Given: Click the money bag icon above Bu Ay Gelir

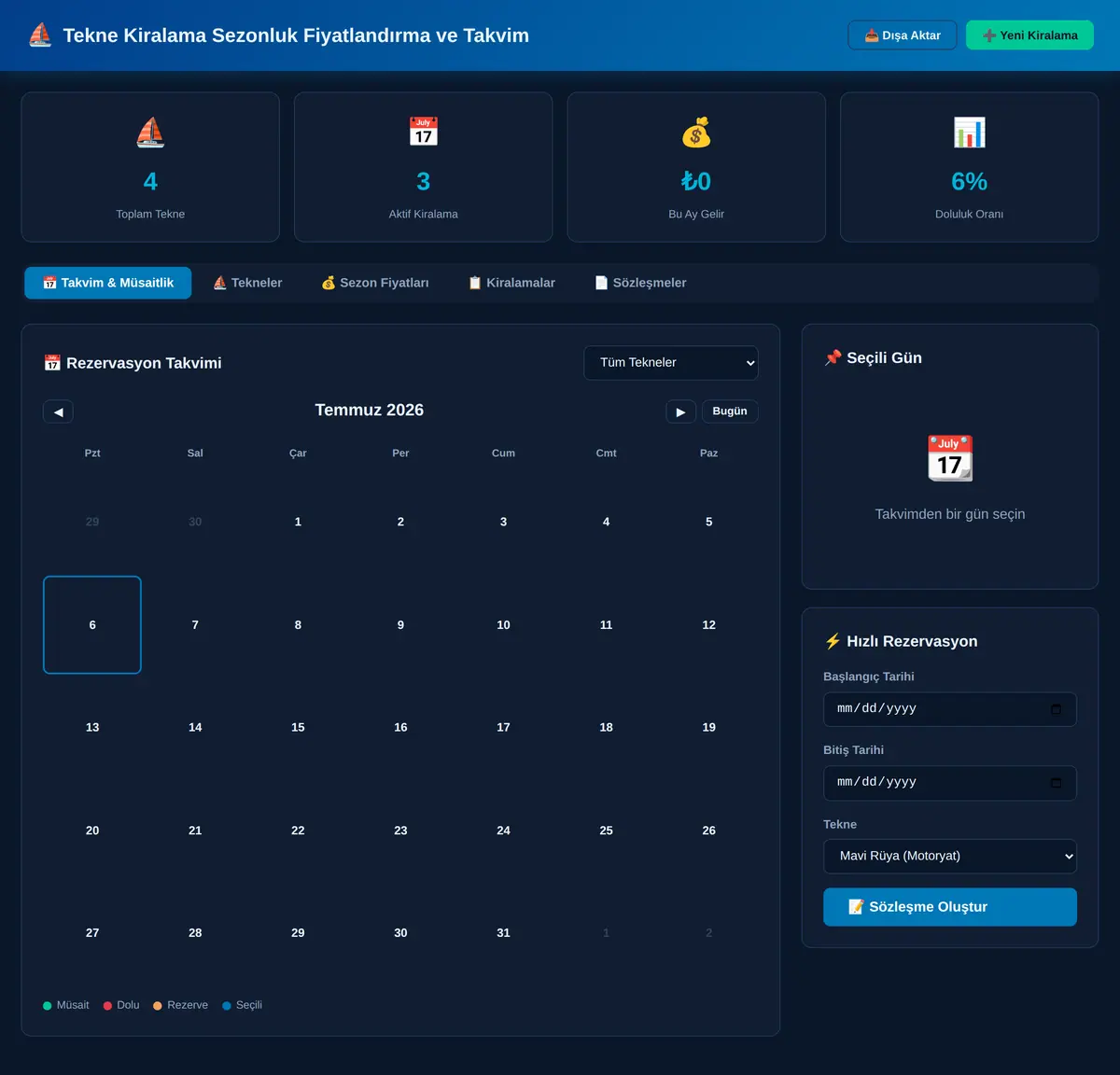Looking at the screenshot, I should tap(696, 133).
